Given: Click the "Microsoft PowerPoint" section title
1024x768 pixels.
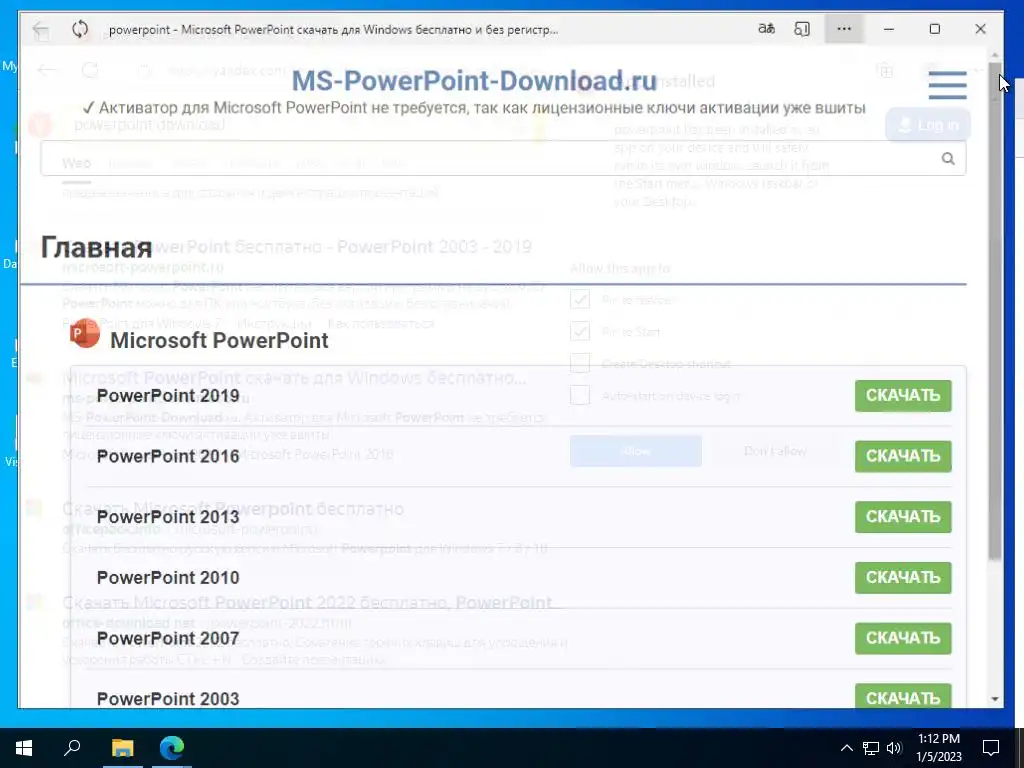Looking at the screenshot, I should [219, 340].
